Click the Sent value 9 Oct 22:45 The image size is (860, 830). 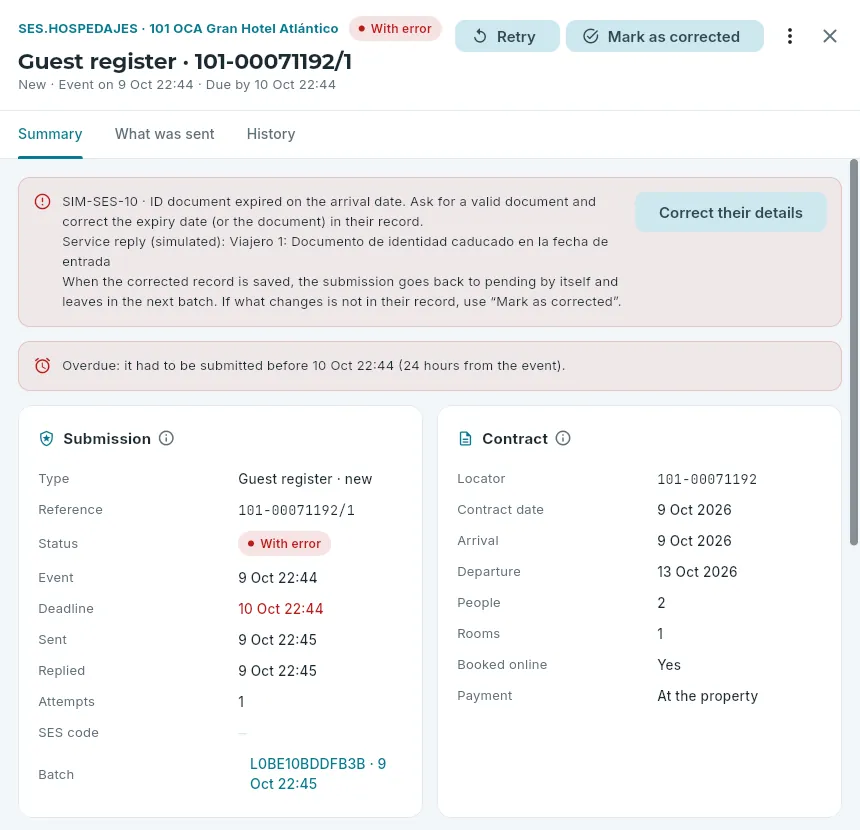[277, 640]
